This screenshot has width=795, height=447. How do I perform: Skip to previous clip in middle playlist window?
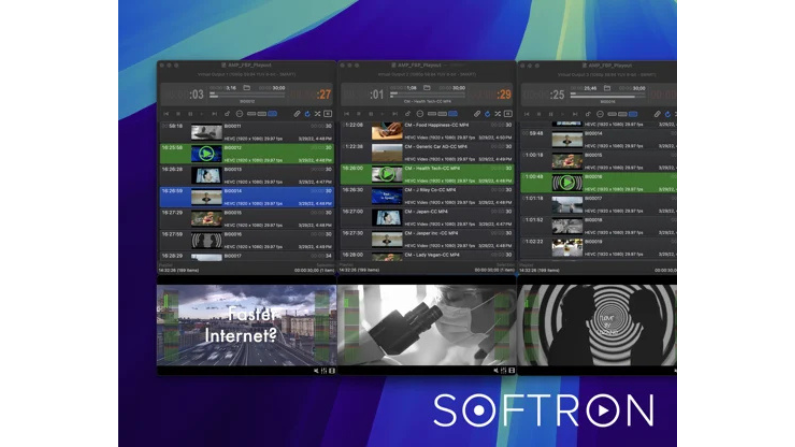(x=346, y=114)
